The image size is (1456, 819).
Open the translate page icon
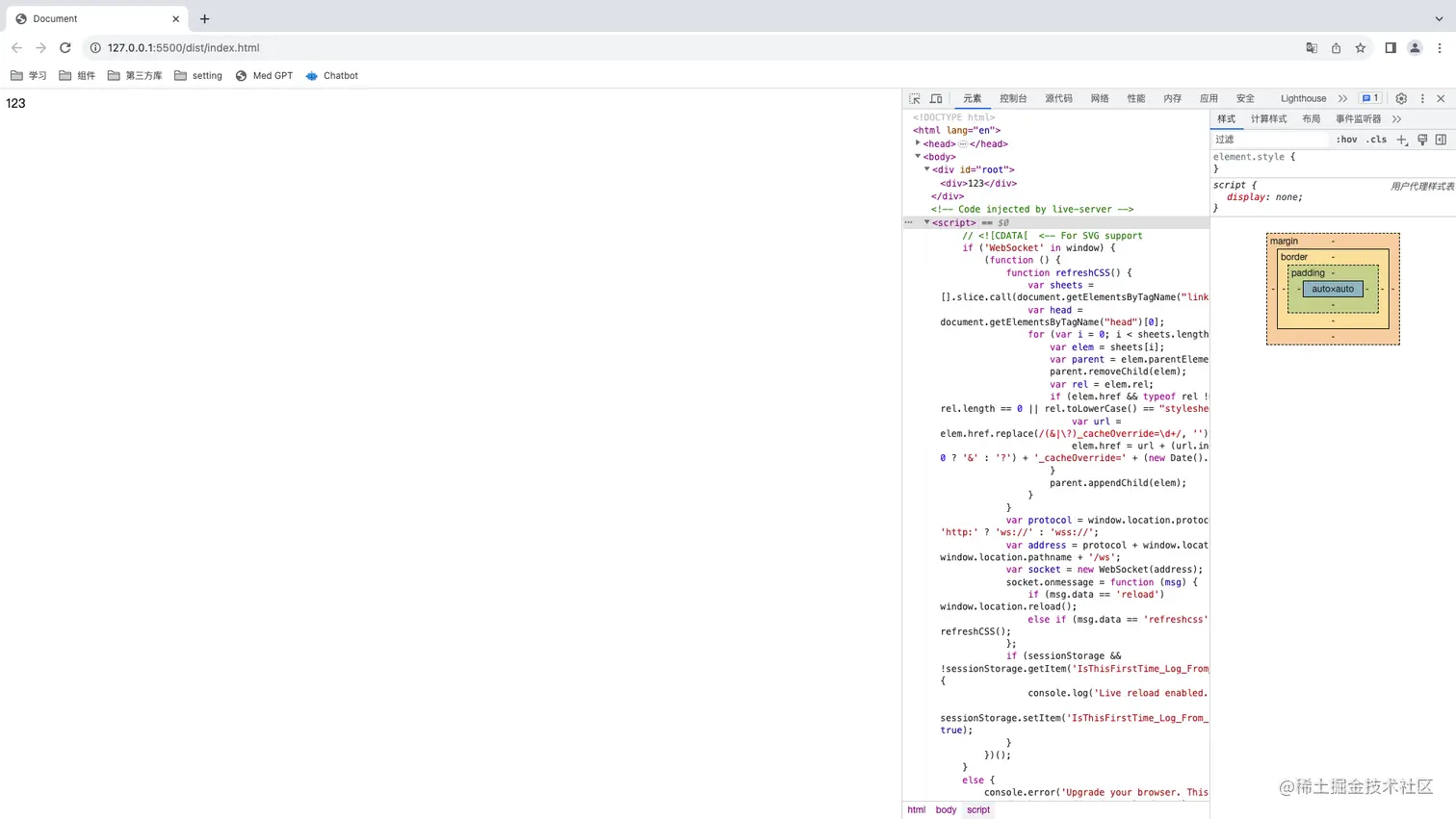pyautogui.click(x=1312, y=48)
